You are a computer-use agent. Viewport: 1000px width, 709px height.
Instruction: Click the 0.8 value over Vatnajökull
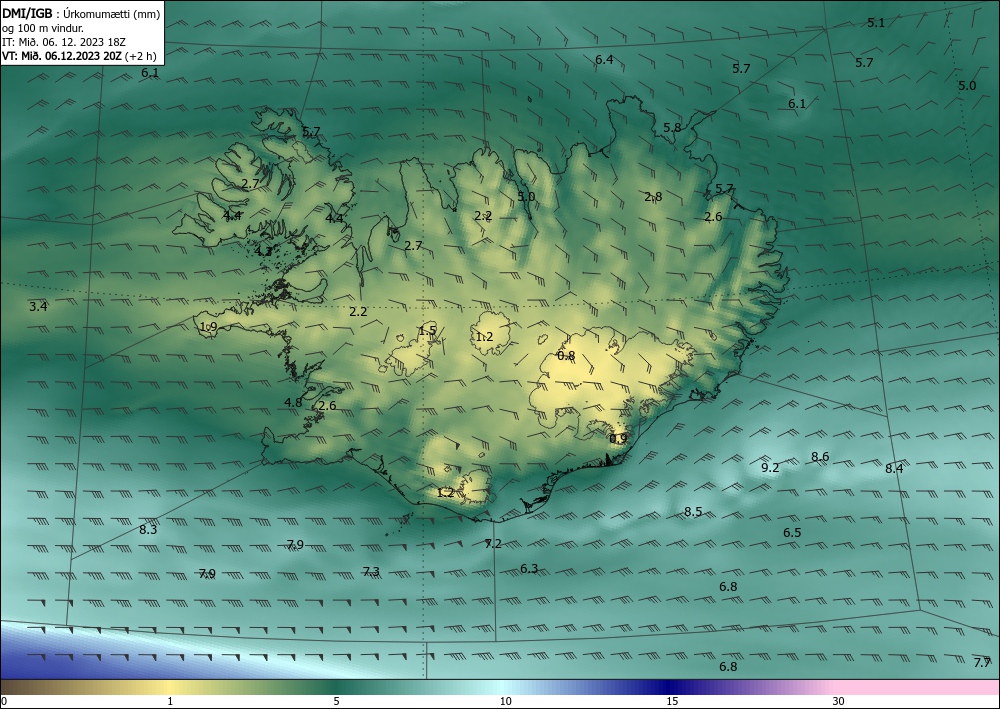click(x=566, y=356)
